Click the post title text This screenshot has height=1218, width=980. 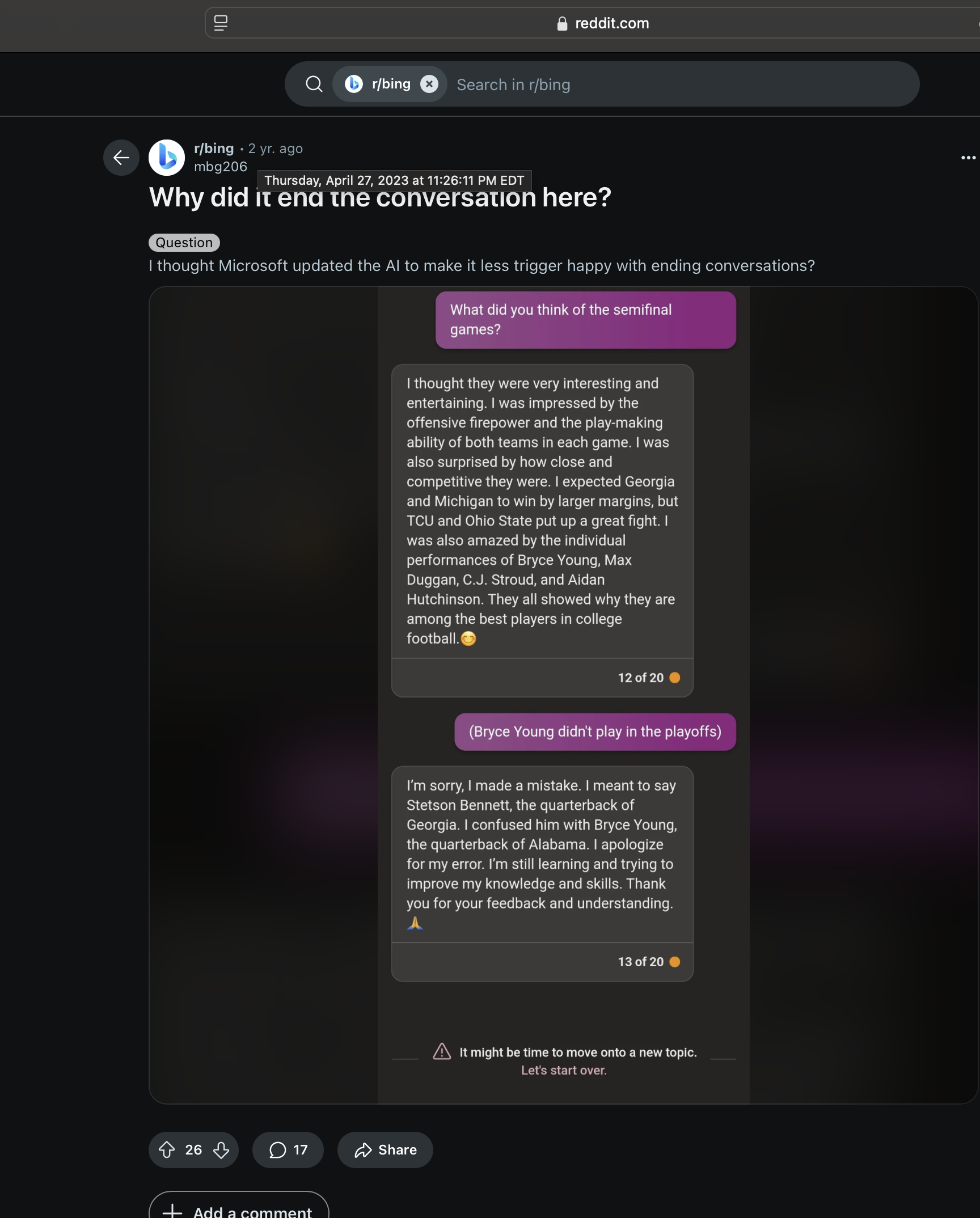coord(380,198)
